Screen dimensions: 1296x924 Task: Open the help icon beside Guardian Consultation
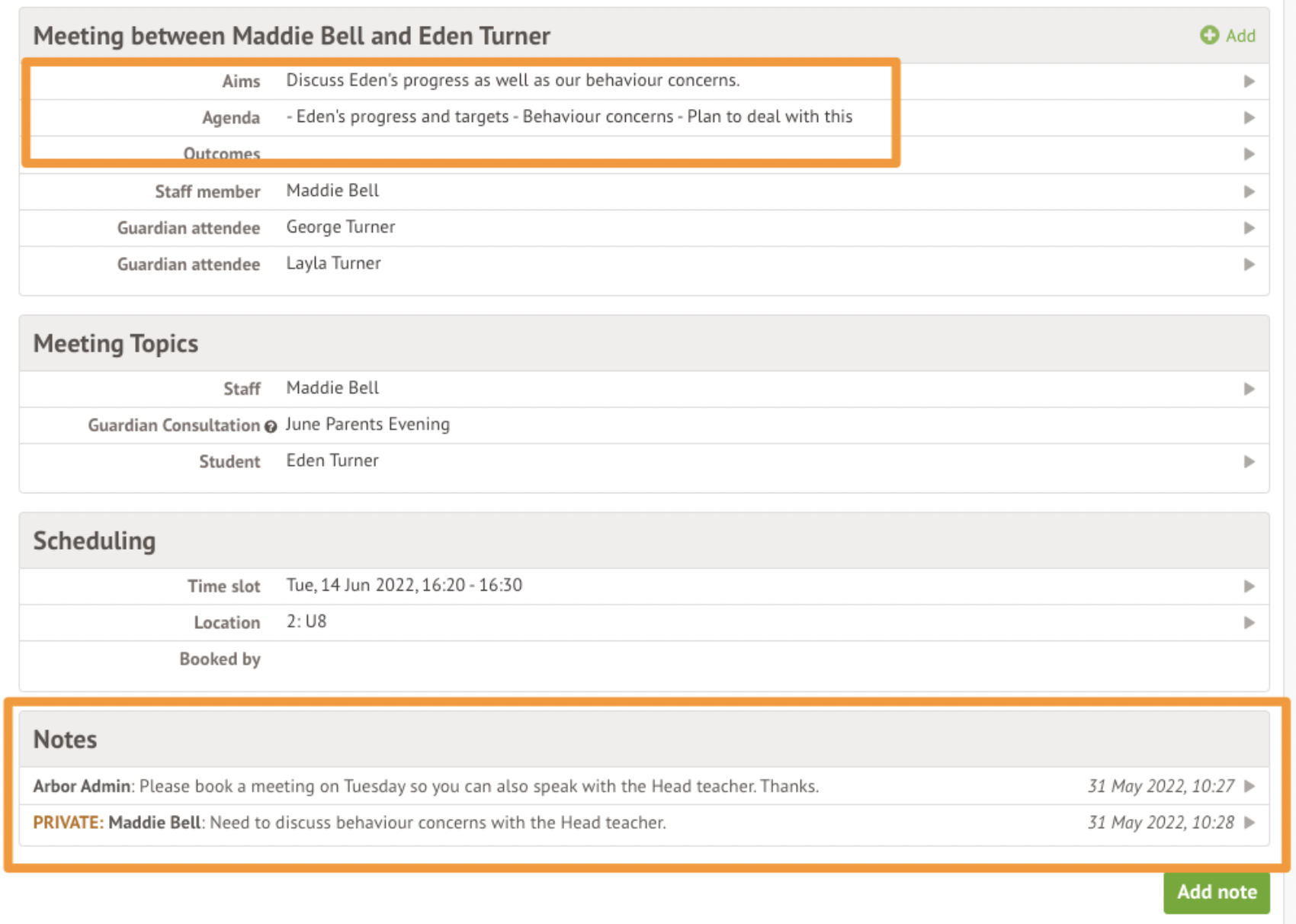(x=271, y=426)
